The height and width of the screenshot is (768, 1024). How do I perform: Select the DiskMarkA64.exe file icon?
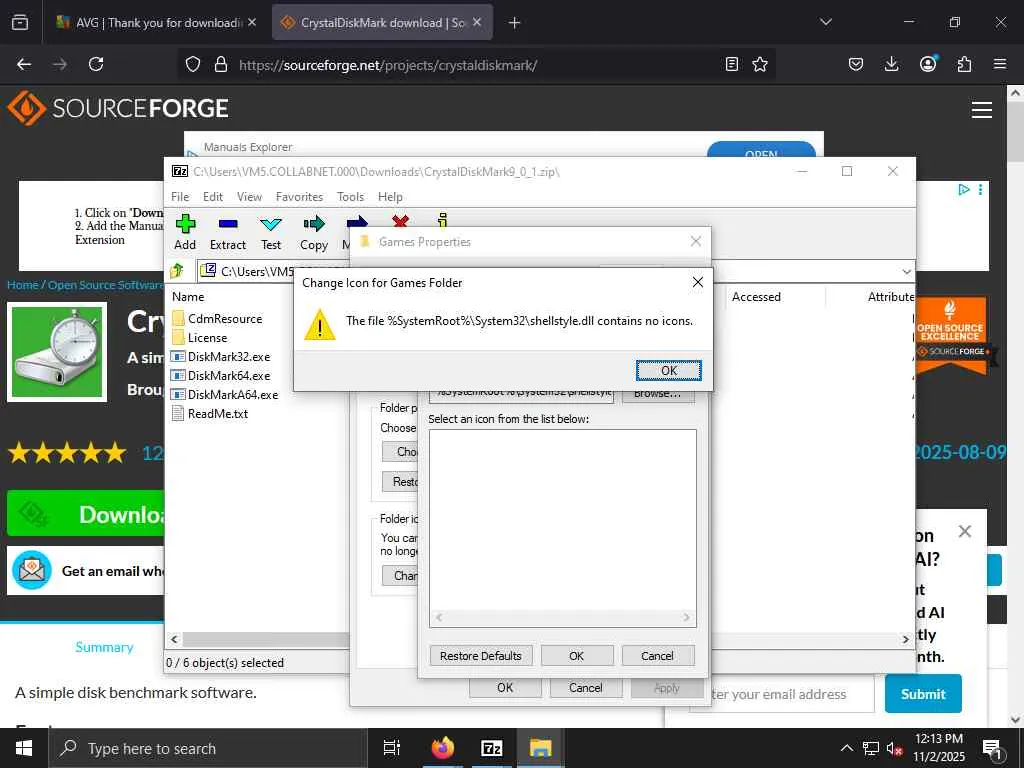click(178, 394)
